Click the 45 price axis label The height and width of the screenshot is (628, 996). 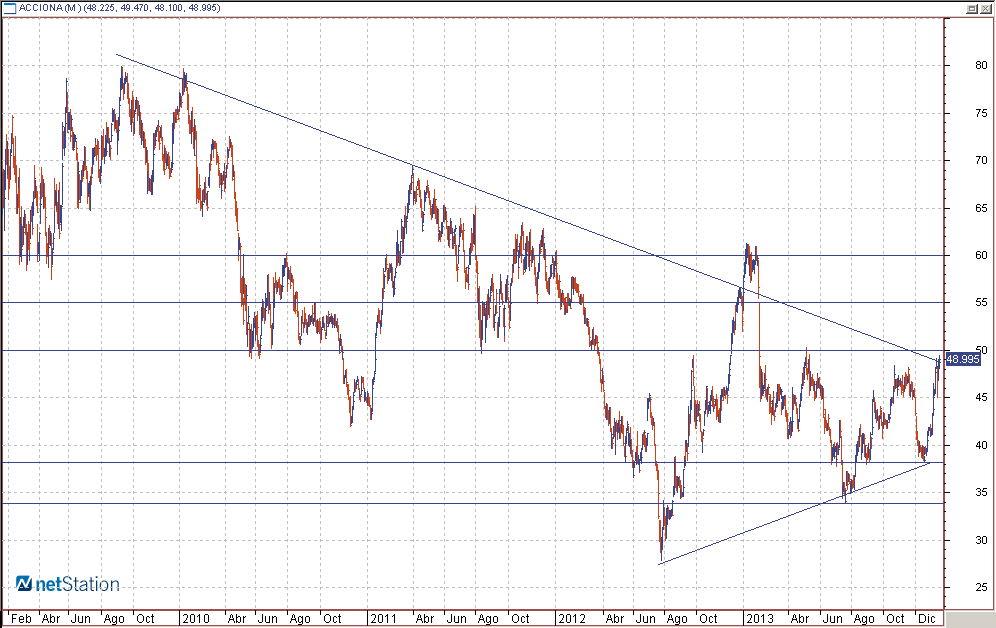pos(981,398)
